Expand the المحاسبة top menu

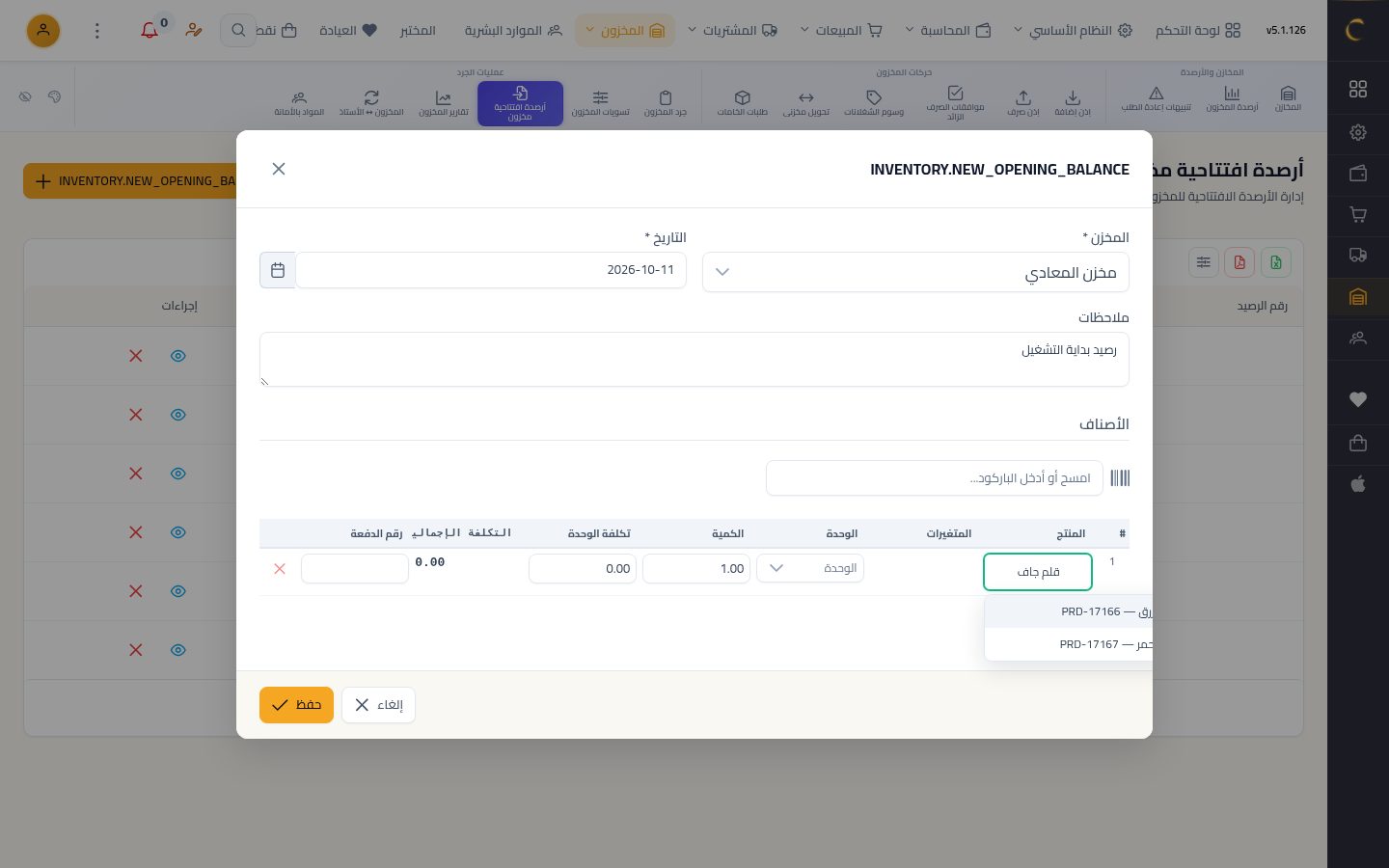click(947, 31)
